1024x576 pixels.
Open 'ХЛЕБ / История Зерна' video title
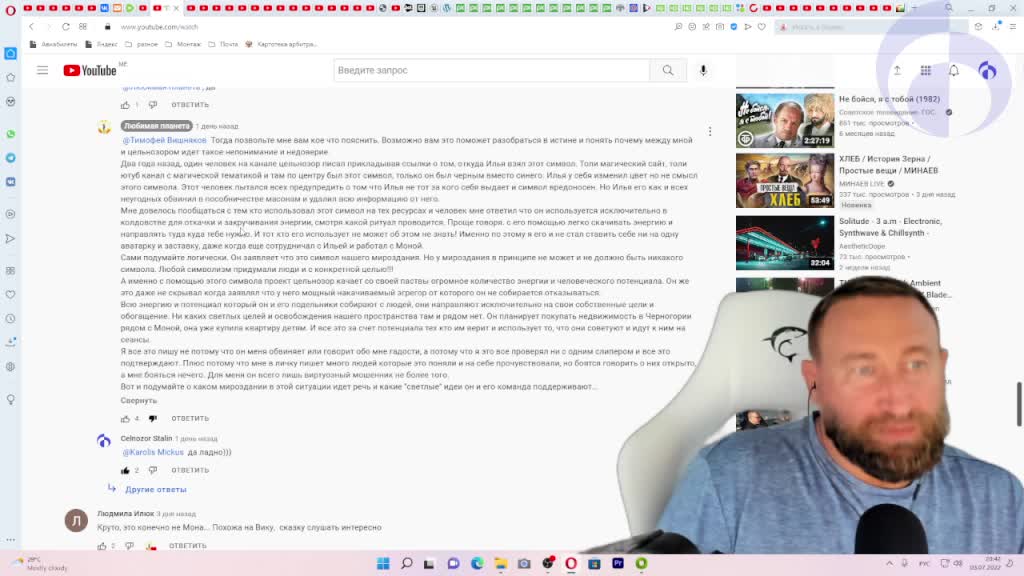(888, 165)
